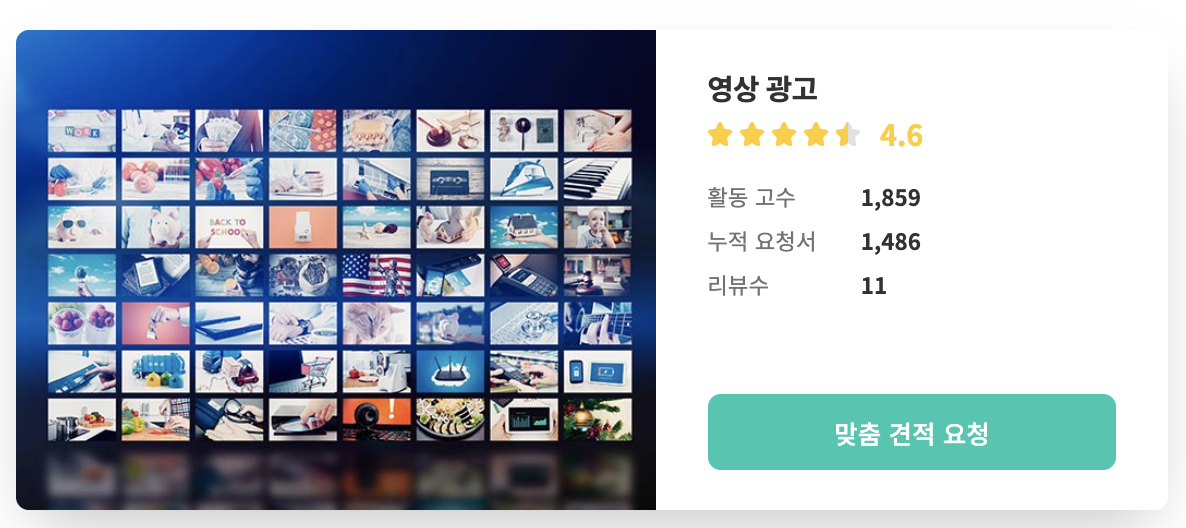Image resolution: width=1186 pixels, height=528 pixels.
Task: Click the fourth yellow rating star
Action: pyautogui.click(x=817, y=135)
